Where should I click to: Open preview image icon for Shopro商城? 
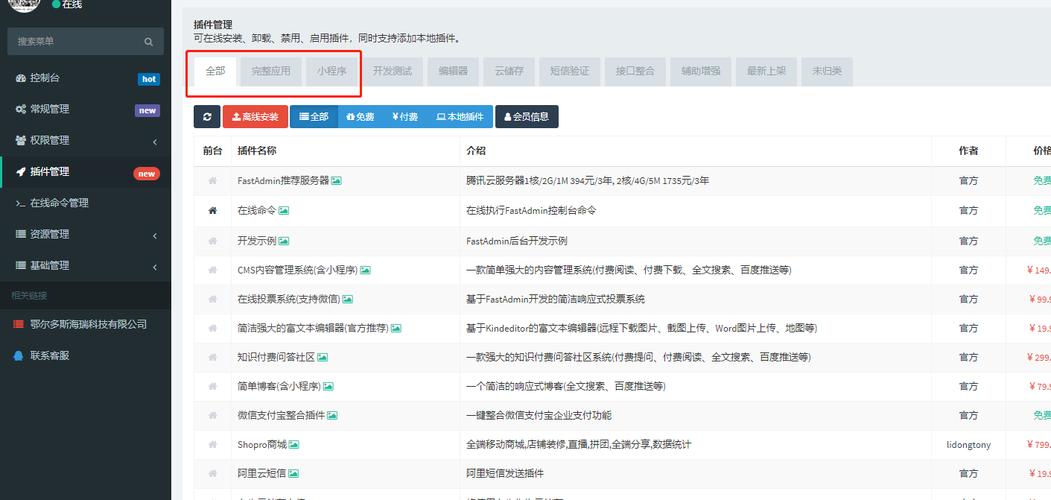pyautogui.click(x=294, y=444)
